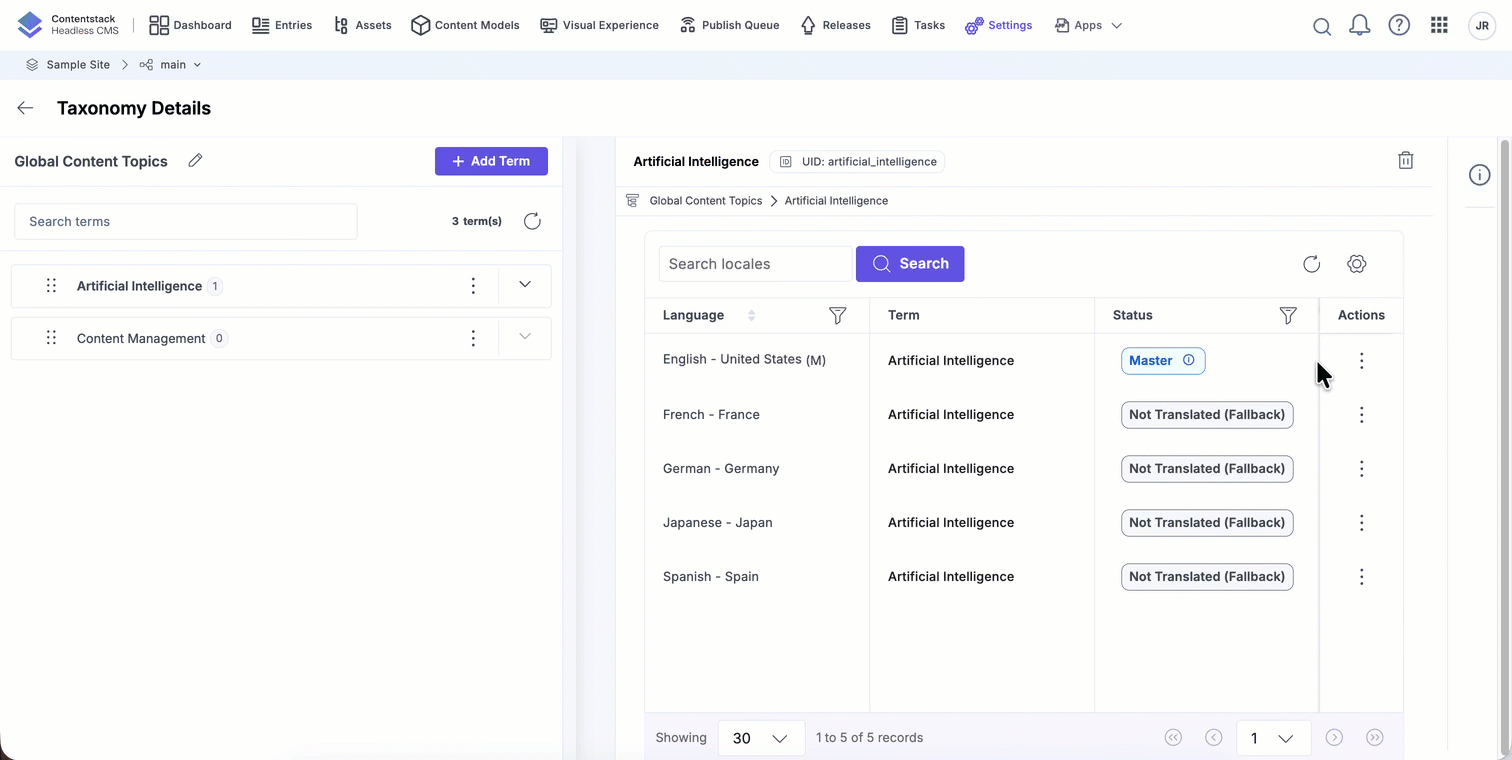
Task: Focus the Search locales input
Action: click(755, 264)
